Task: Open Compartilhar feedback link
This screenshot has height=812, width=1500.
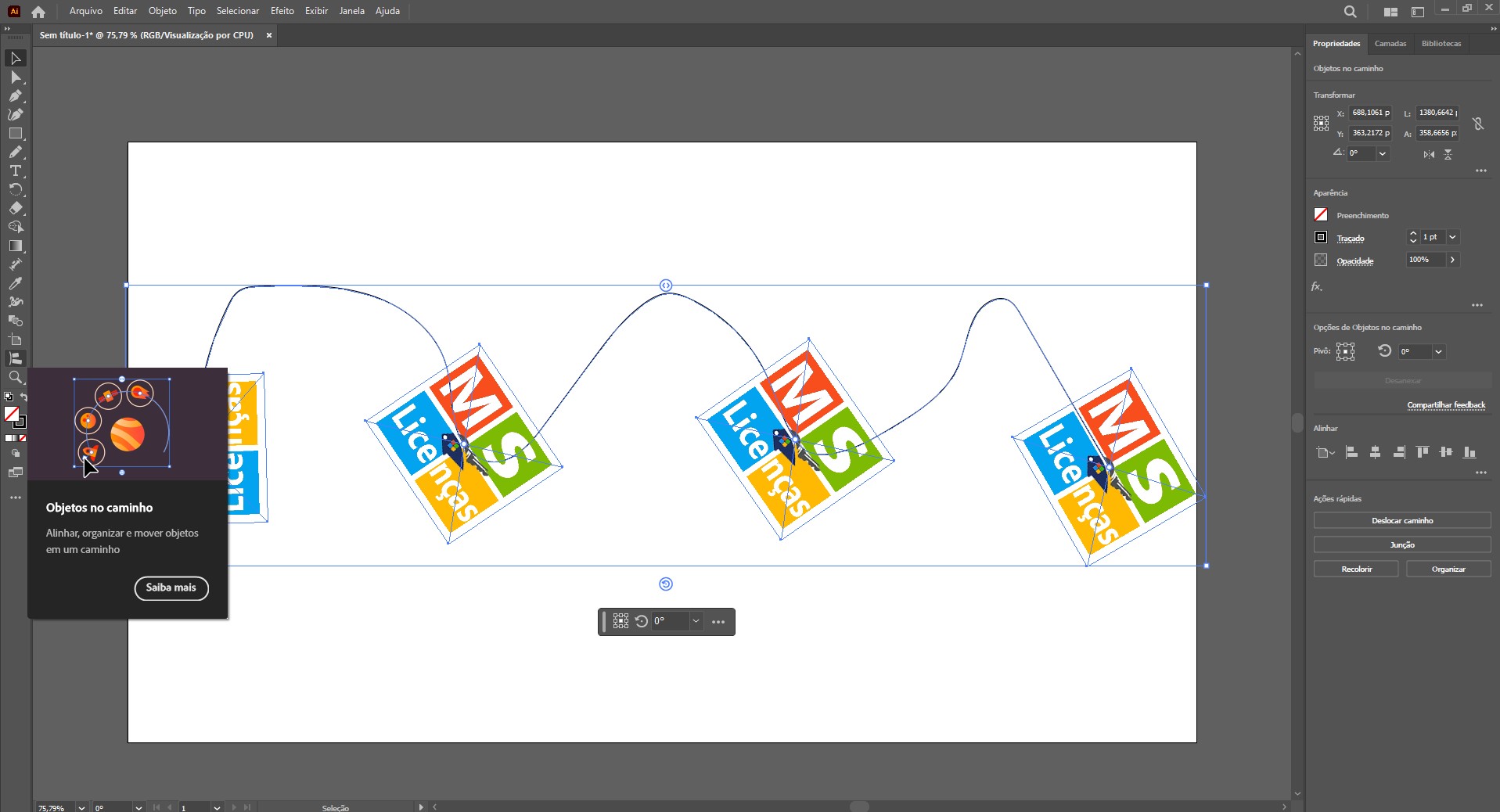Action: click(x=1446, y=405)
